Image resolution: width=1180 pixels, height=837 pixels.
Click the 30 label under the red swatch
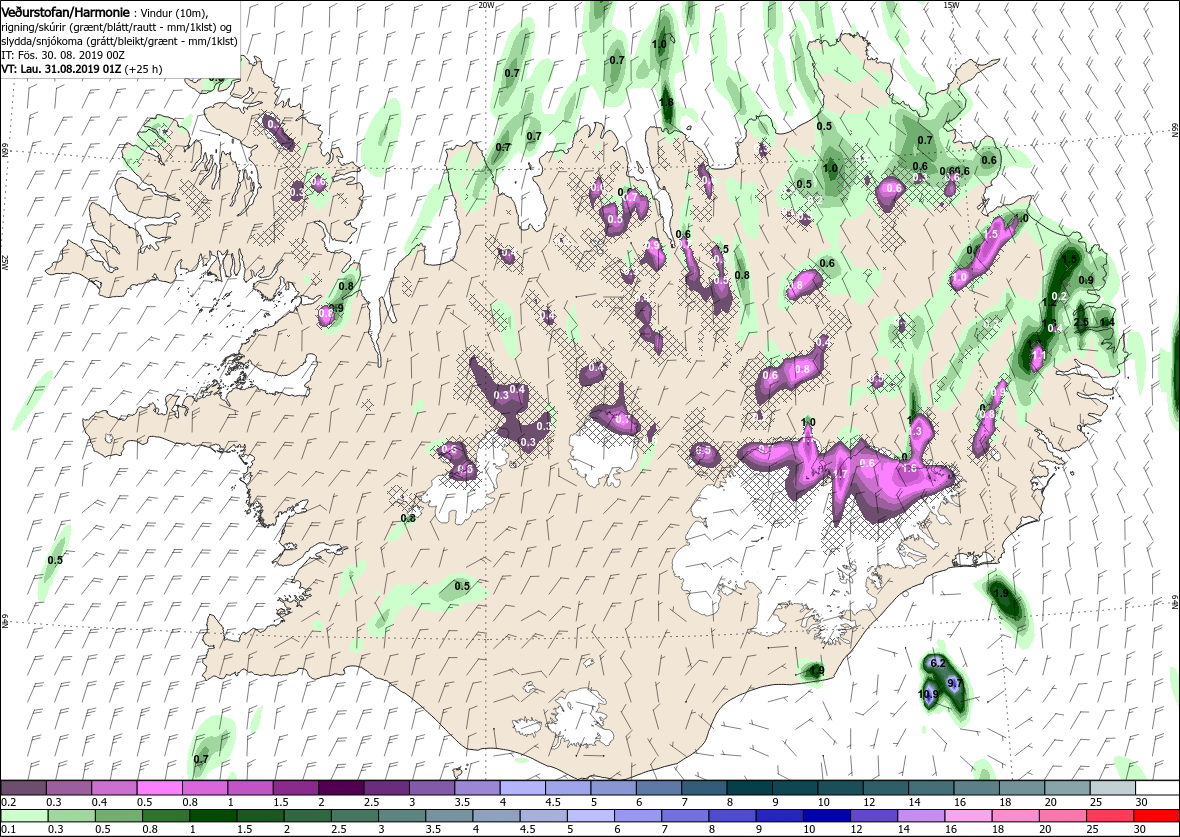[1139, 830]
